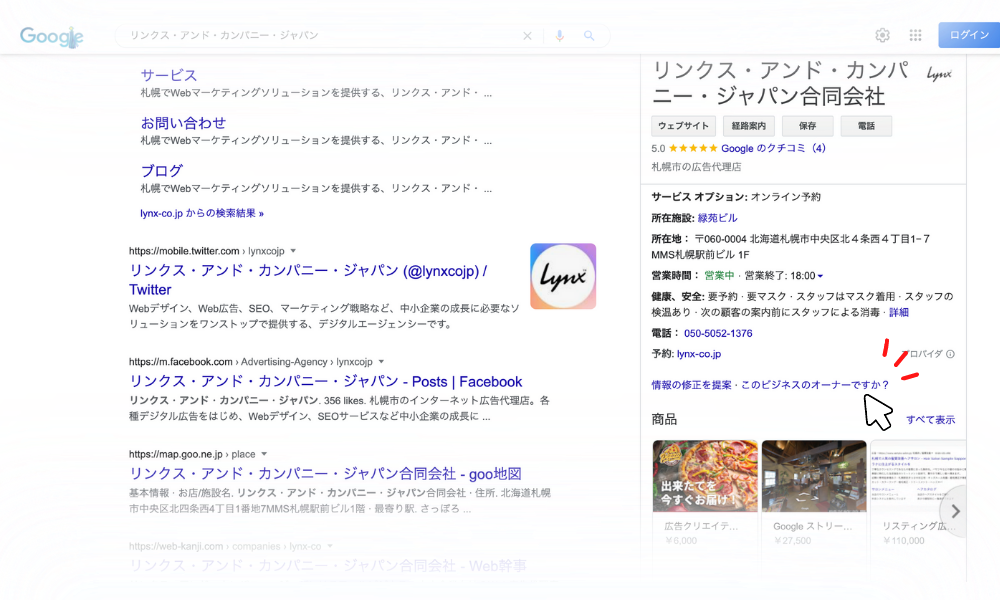The width and height of the screenshot is (1000, 600).
Task: Open the Twitter result title link
Action: (x=308, y=280)
